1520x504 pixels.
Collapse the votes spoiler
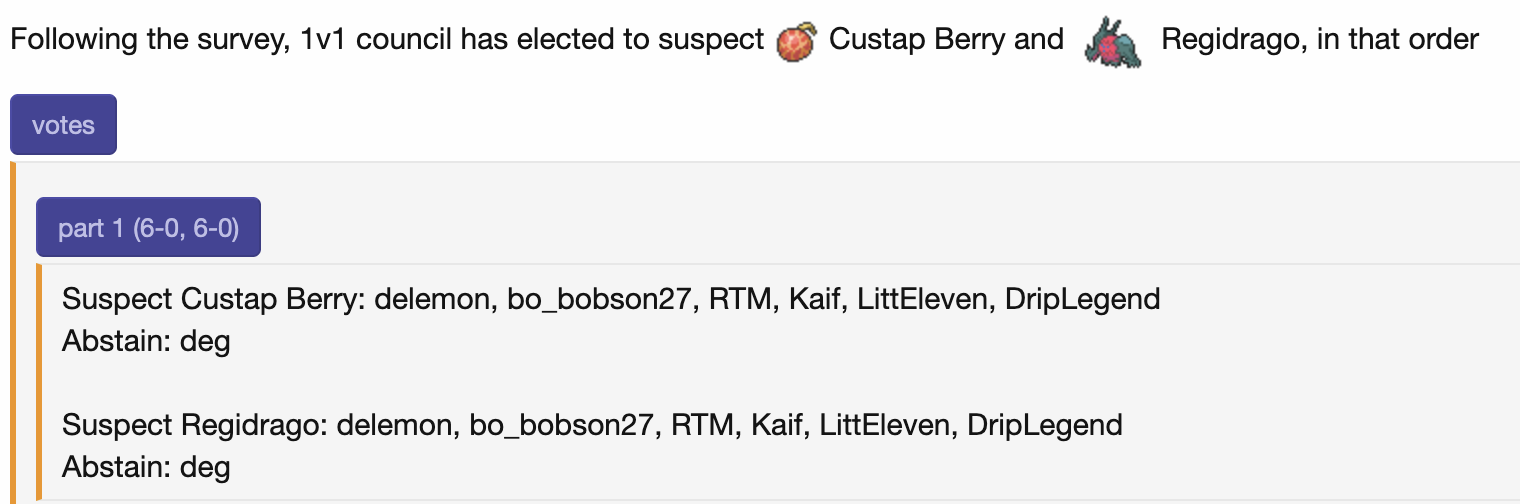63,125
